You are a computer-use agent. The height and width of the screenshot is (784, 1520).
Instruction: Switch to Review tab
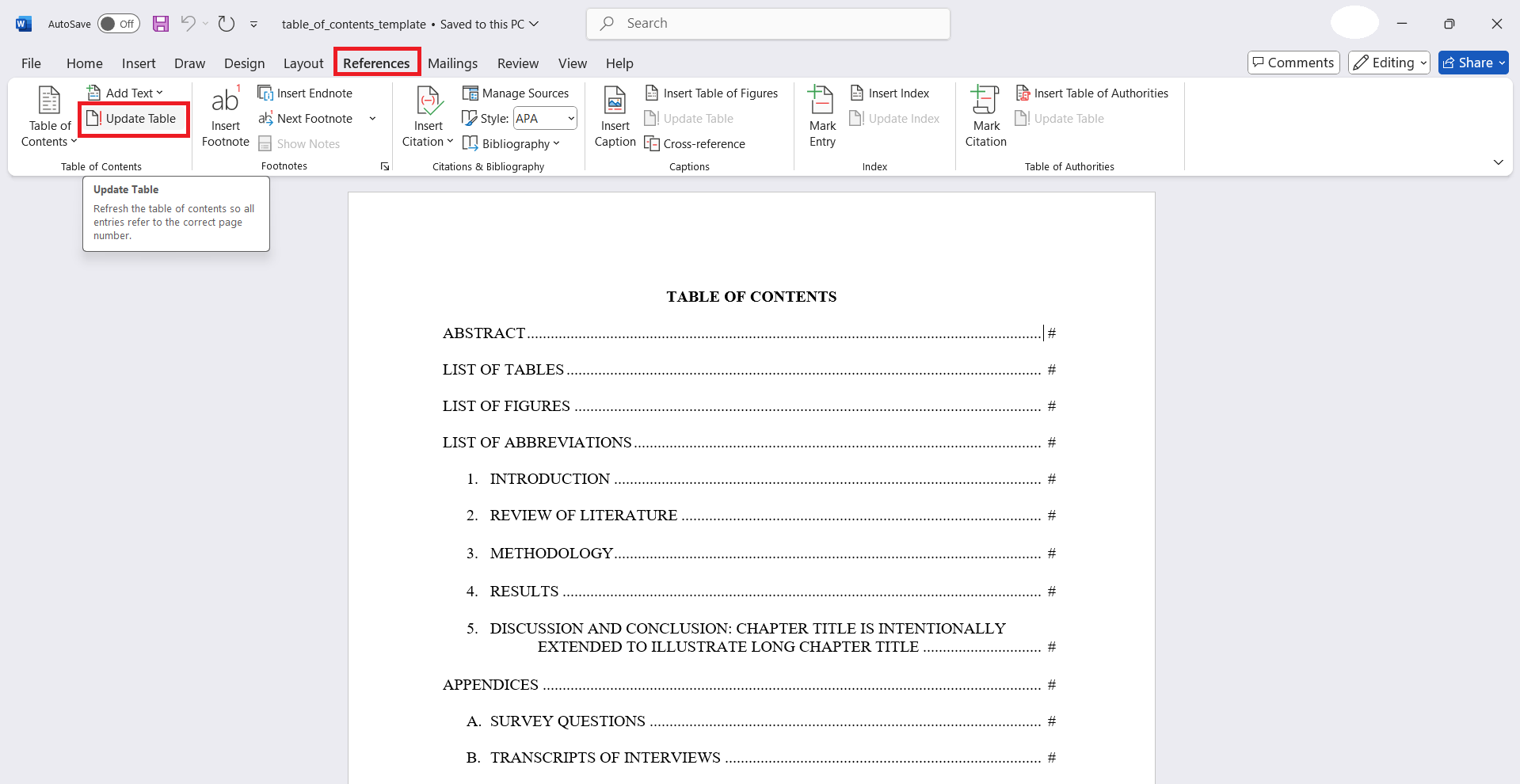(518, 63)
